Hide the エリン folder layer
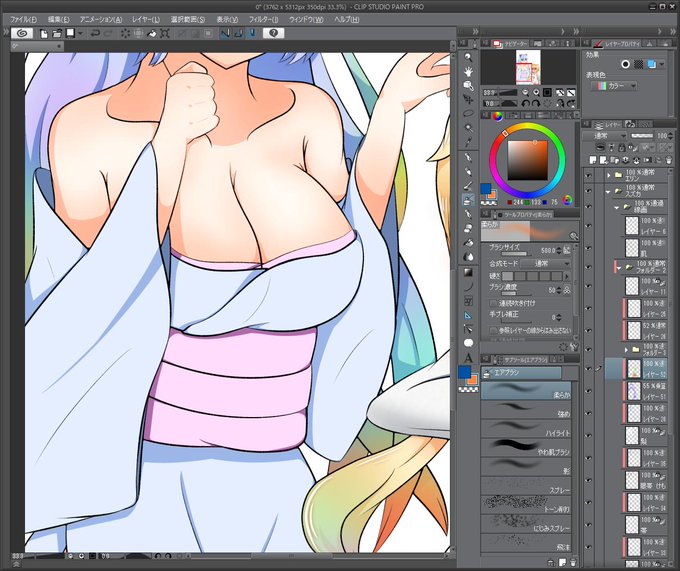 tap(588, 175)
